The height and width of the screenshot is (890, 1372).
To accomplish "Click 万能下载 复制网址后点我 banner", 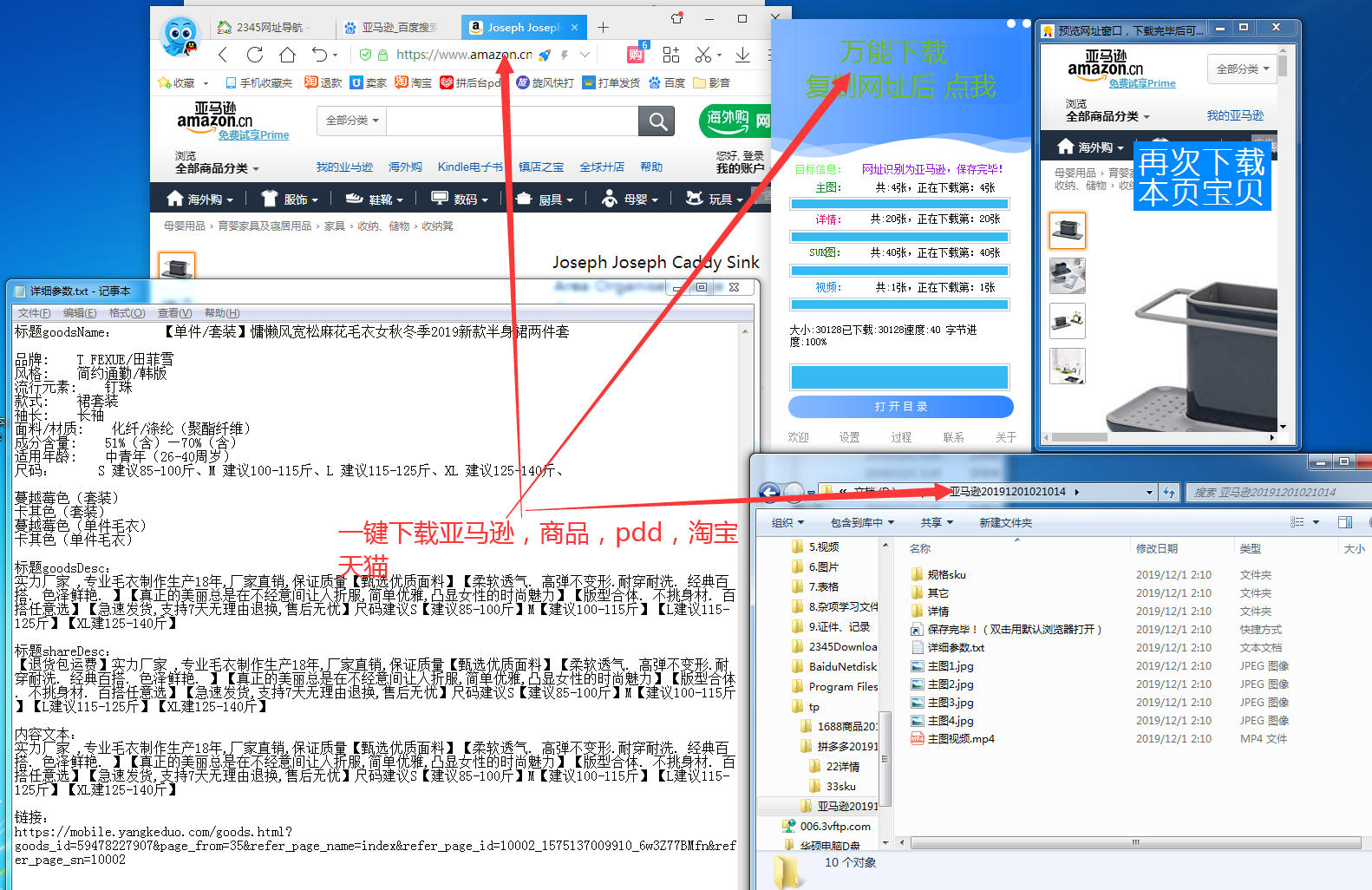I will [x=899, y=69].
